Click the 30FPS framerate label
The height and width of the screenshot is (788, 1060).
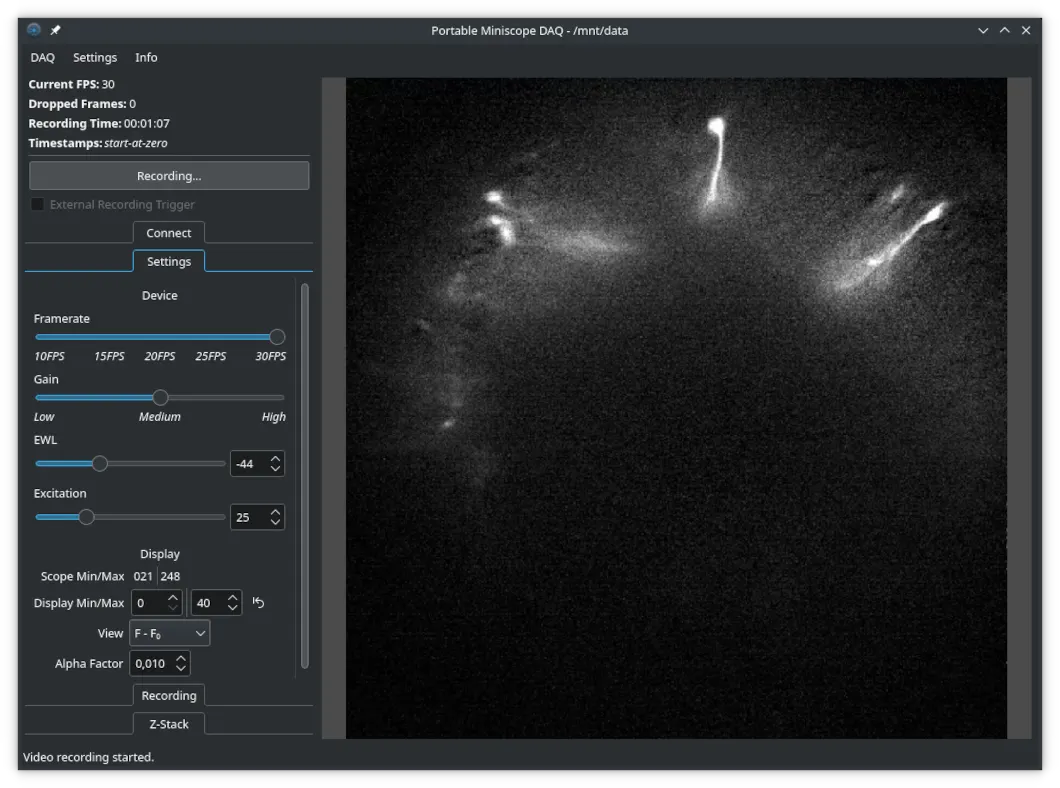coord(270,356)
